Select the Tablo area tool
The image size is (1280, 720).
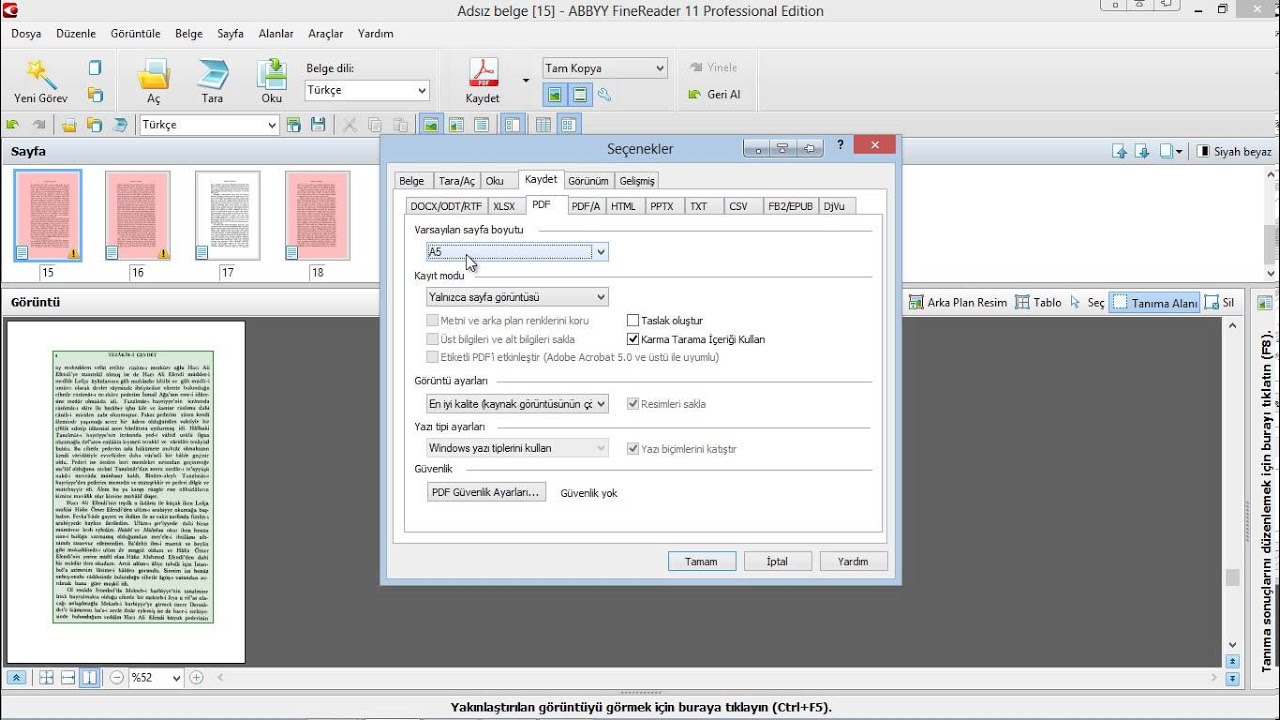pos(1038,302)
